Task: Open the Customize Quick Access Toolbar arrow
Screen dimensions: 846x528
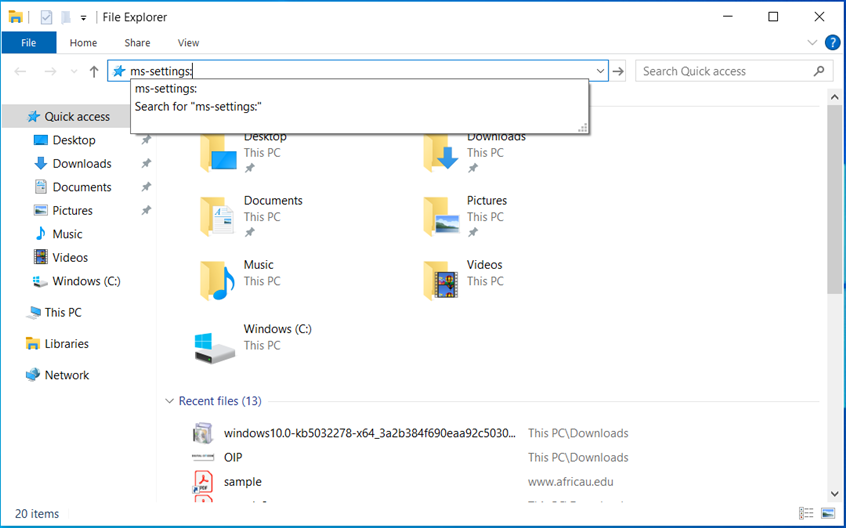Action: pyautogui.click(x=83, y=18)
